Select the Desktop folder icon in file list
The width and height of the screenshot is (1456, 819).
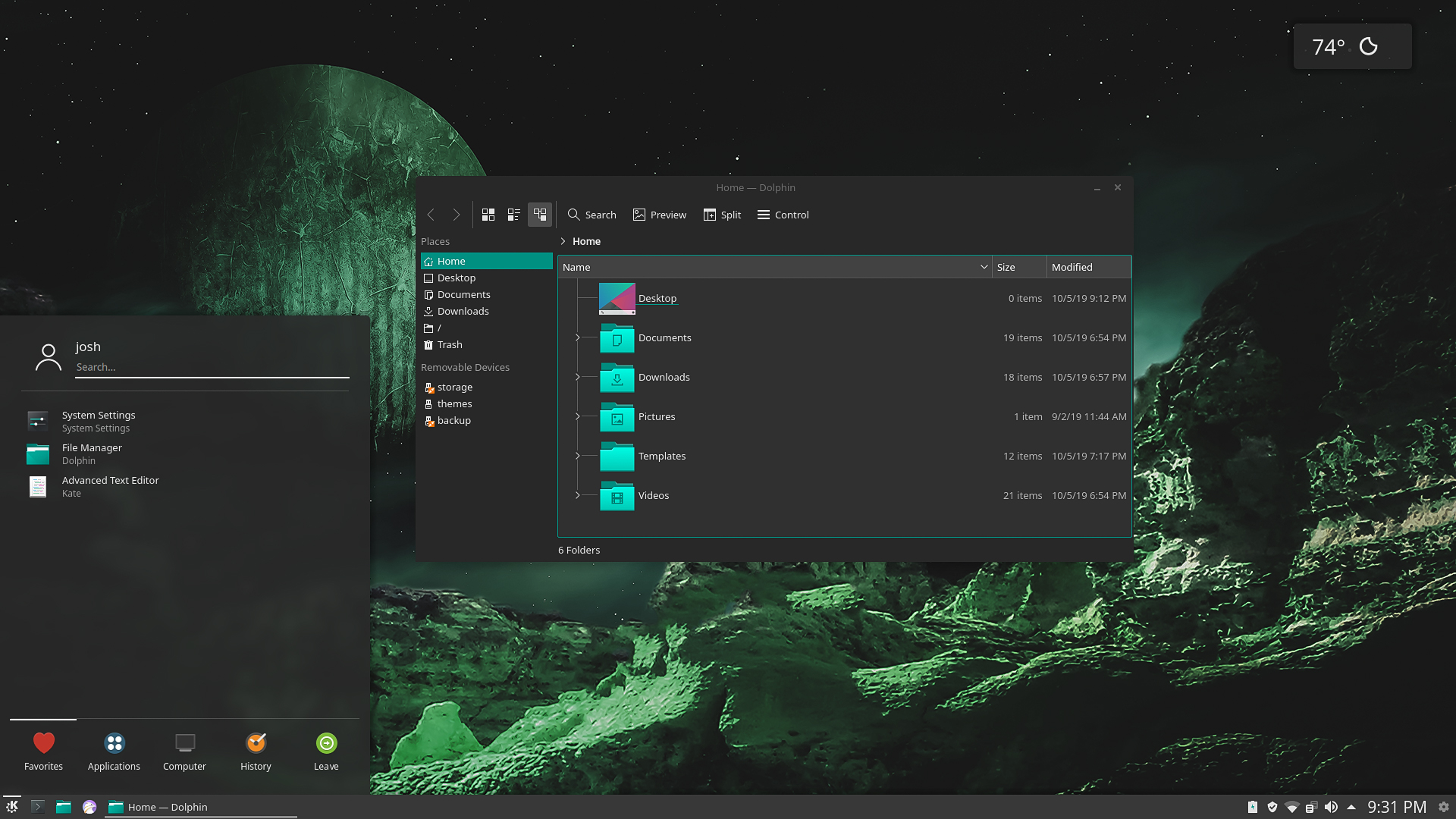617,299
